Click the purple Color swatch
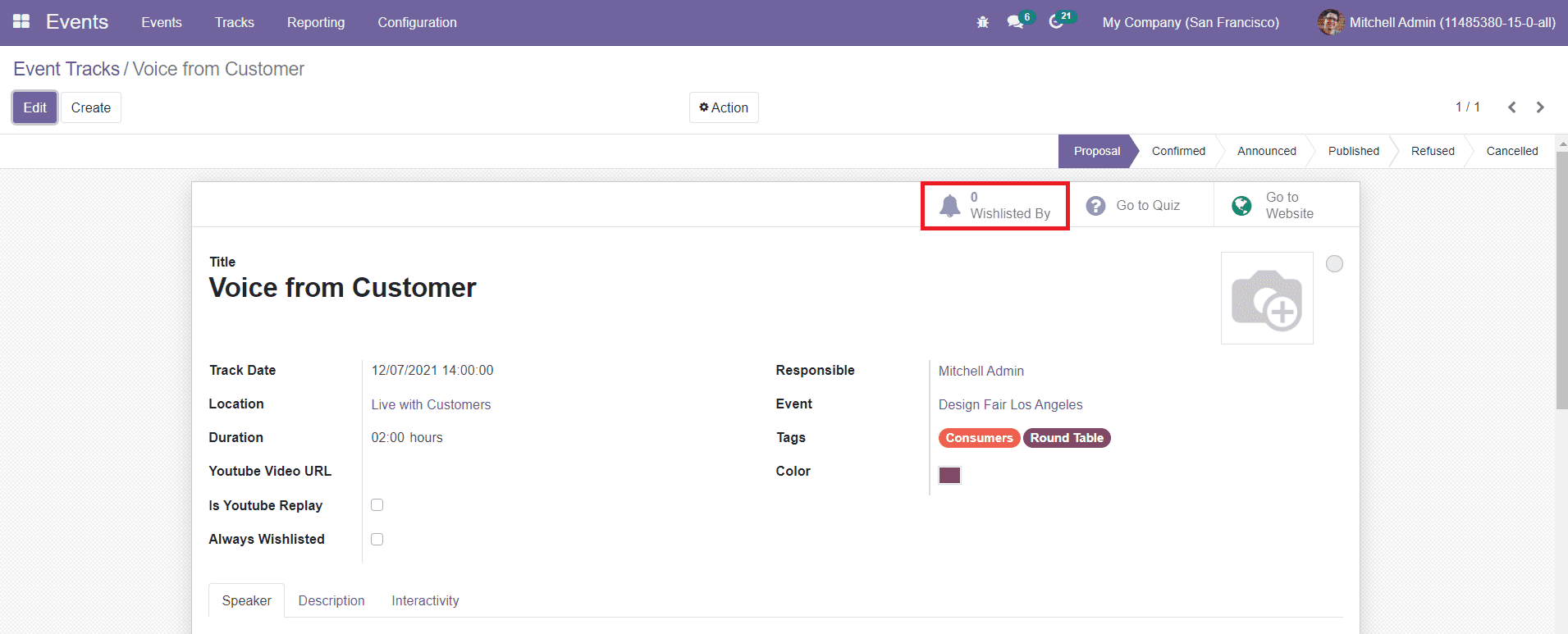1568x634 pixels. [x=949, y=476]
